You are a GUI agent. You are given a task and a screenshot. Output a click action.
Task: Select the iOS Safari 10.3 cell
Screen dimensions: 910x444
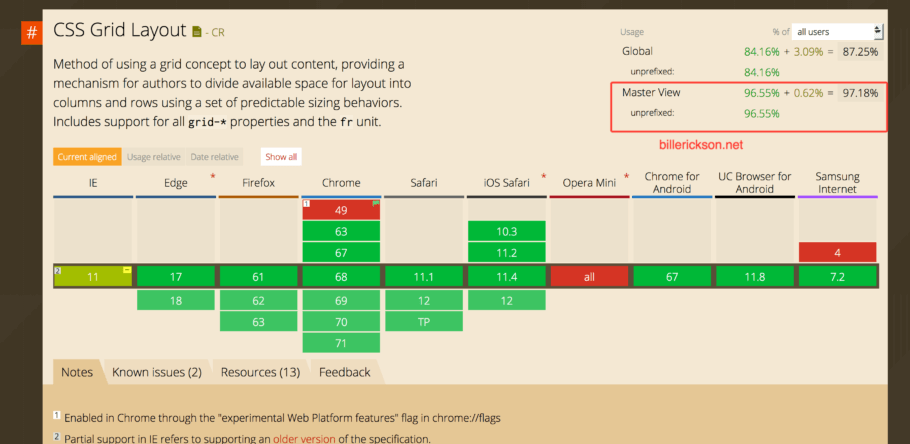[x=507, y=231]
